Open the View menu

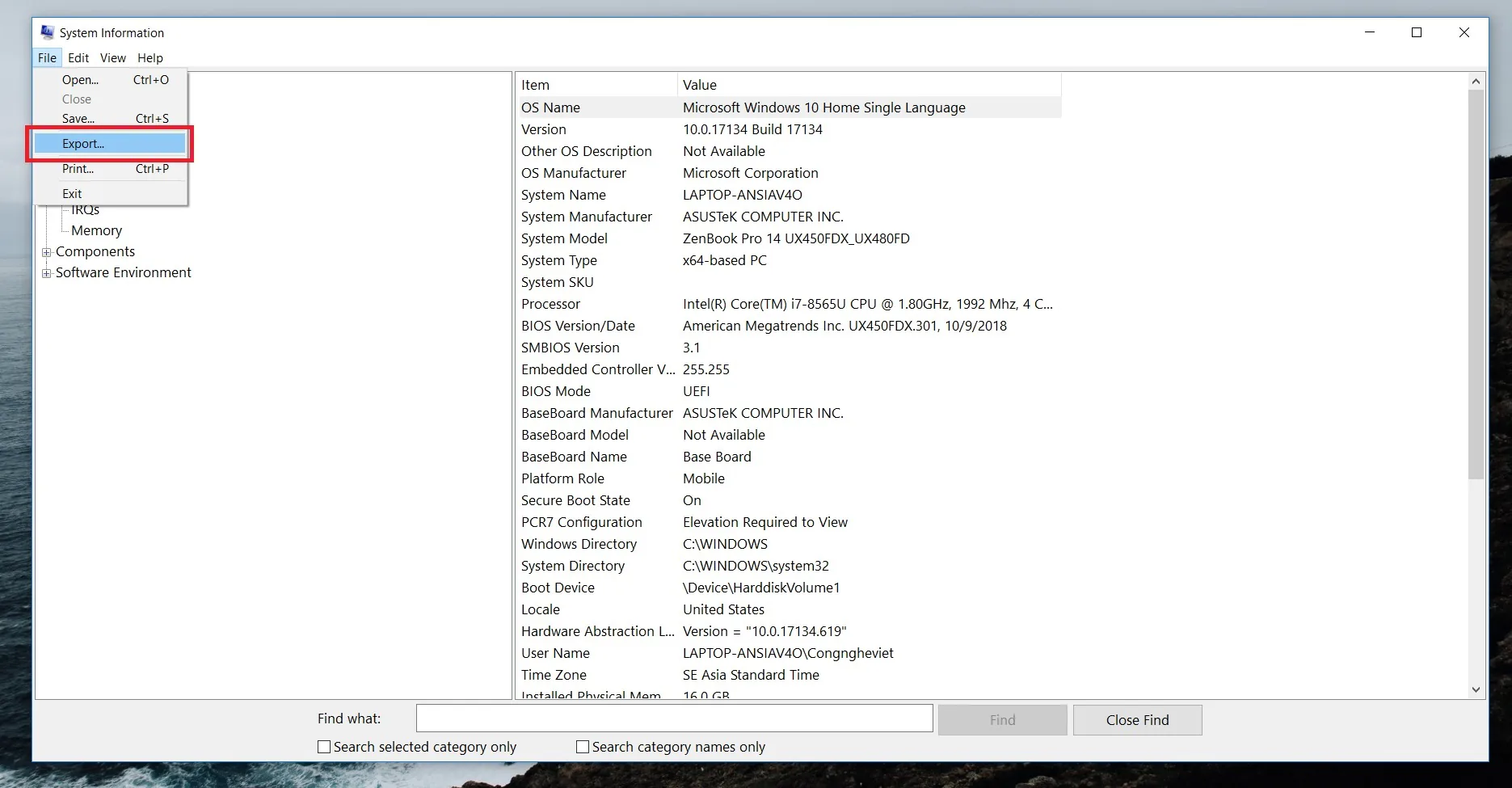click(113, 58)
